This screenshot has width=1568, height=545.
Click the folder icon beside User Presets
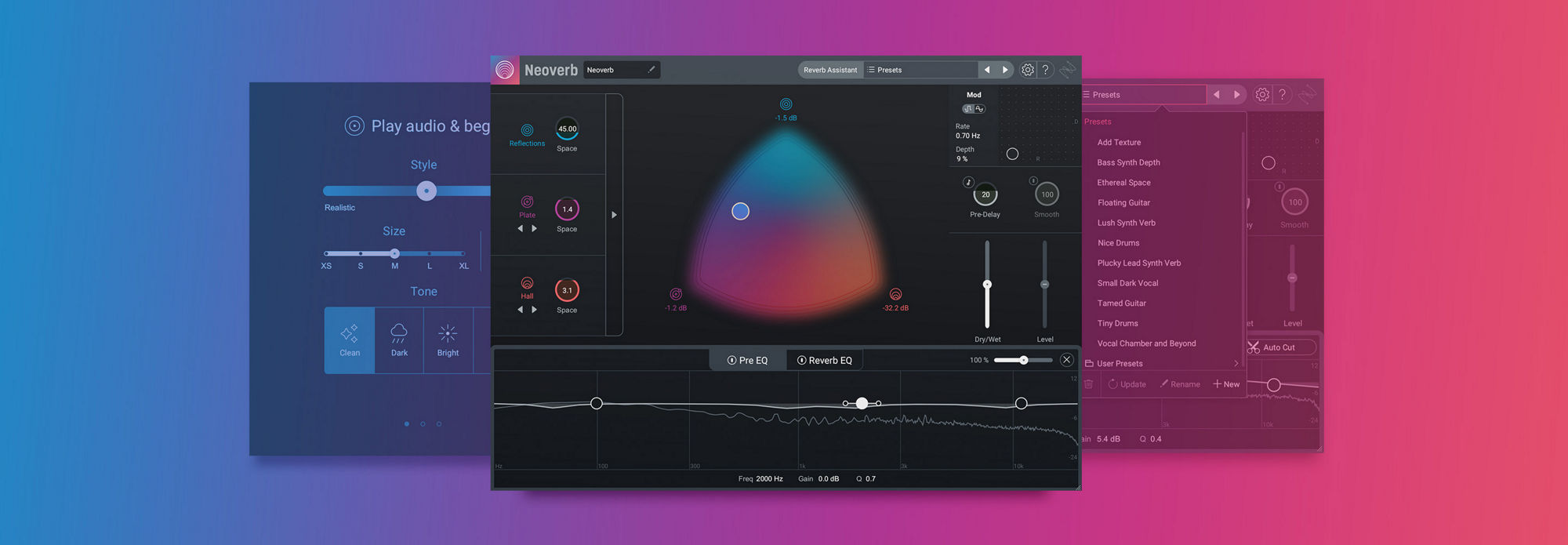pyautogui.click(x=1089, y=364)
